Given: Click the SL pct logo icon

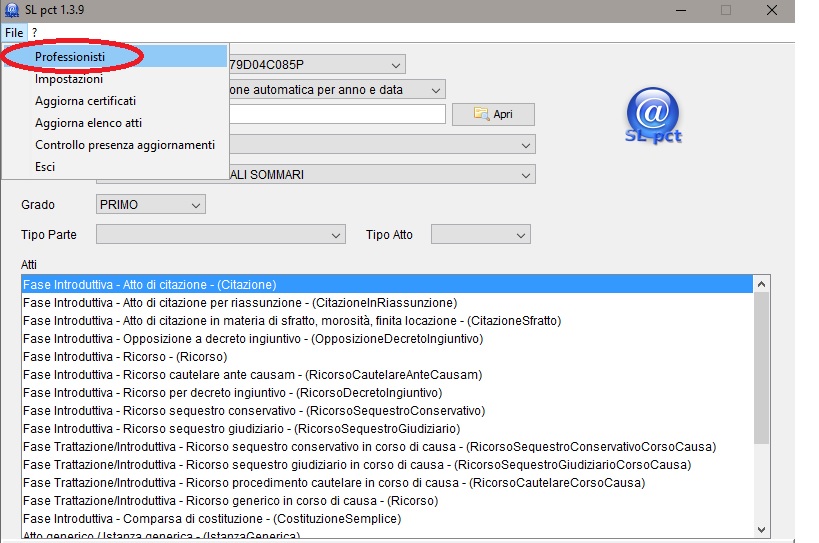Looking at the screenshot, I should [x=654, y=115].
